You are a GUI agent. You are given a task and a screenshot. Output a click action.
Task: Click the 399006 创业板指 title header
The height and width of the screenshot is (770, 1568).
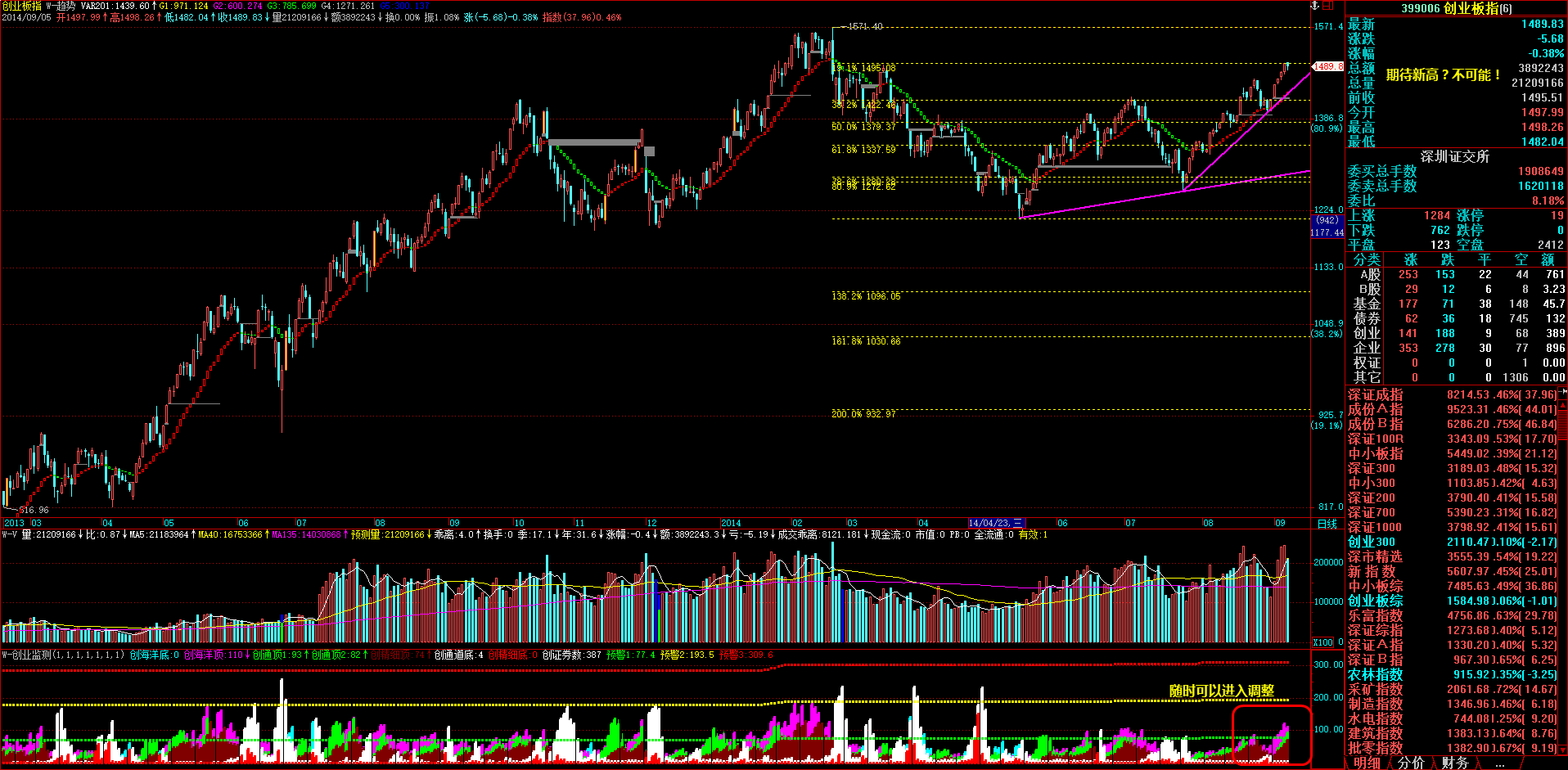click(x=1456, y=8)
